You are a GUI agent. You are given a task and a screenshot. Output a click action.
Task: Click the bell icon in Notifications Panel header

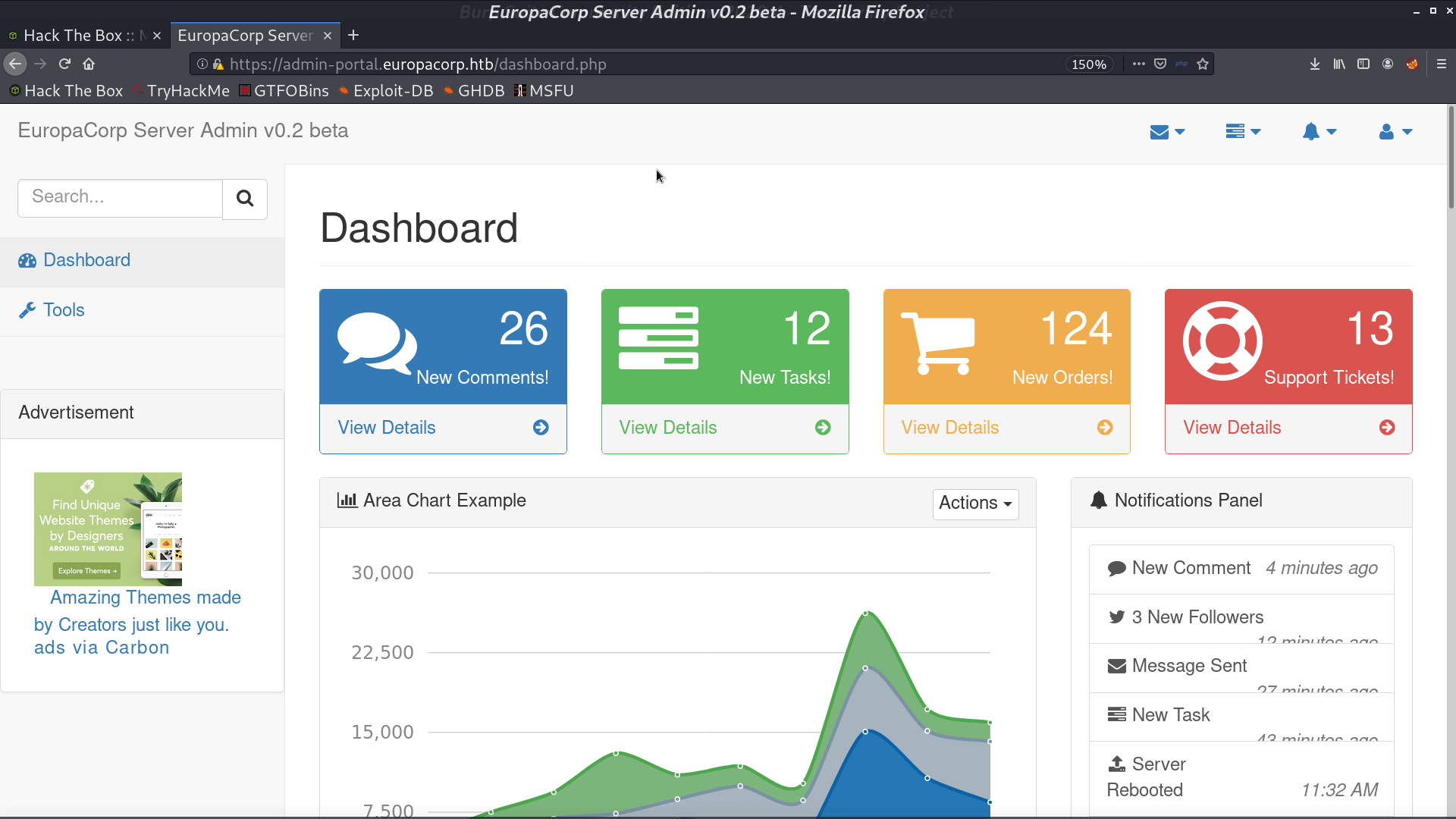(1099, 500)
